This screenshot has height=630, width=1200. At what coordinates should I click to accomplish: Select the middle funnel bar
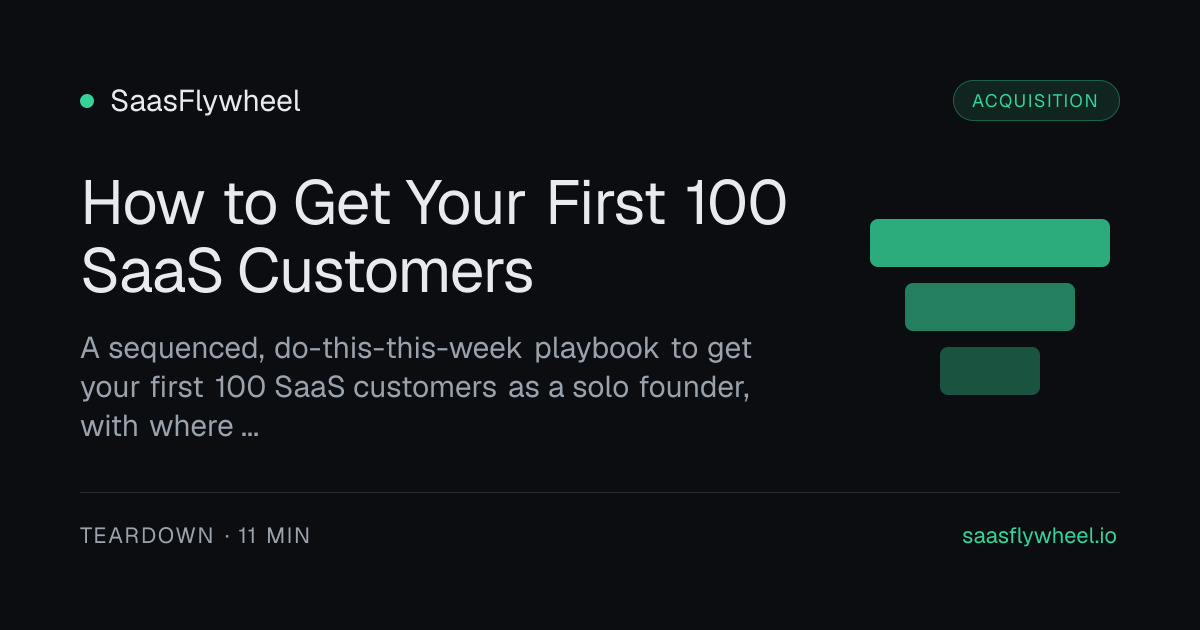tap(990, 307)
